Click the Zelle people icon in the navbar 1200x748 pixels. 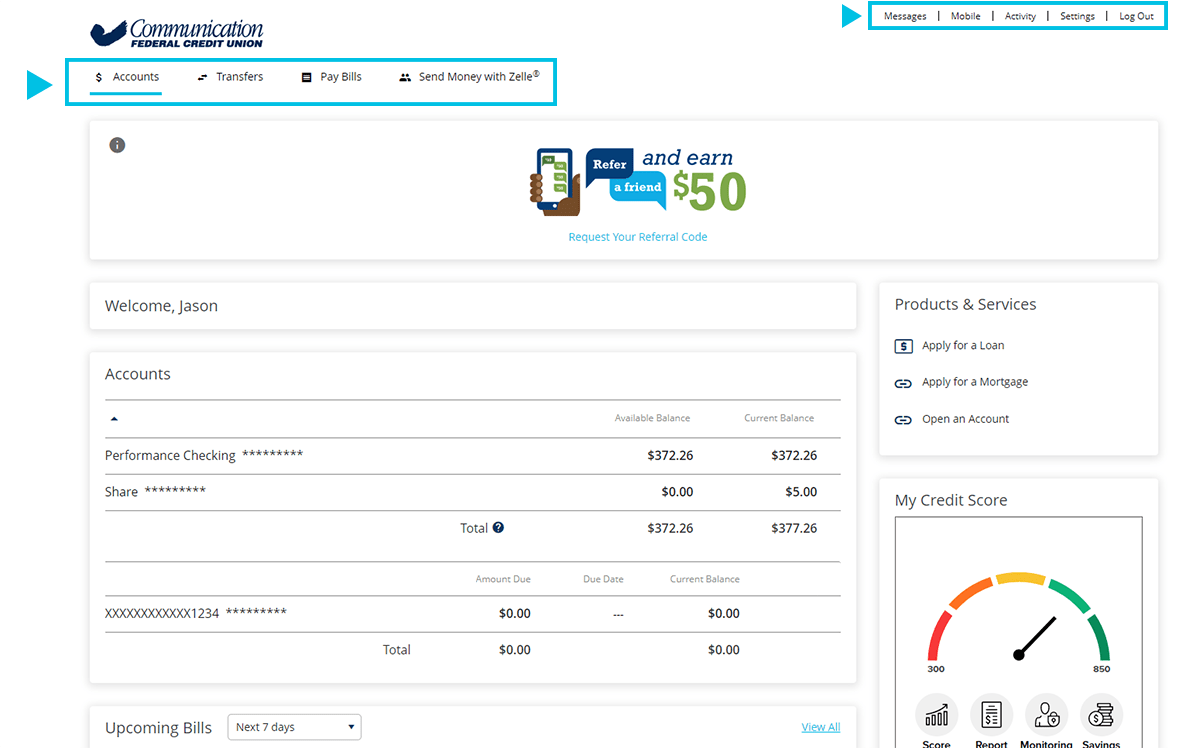pyautogui.click(x=405, y=76)
